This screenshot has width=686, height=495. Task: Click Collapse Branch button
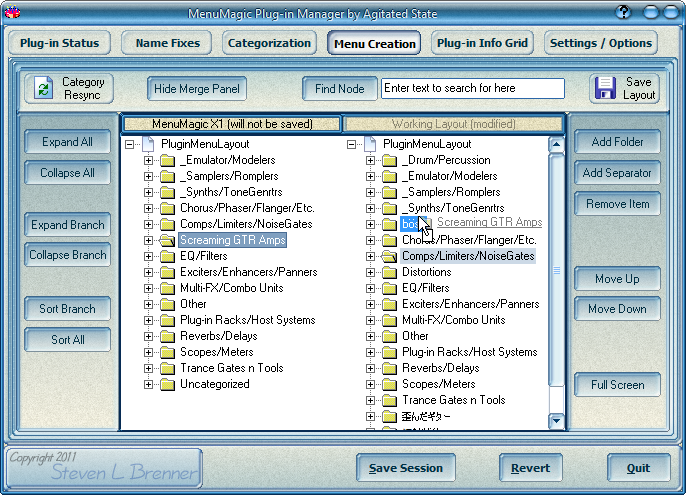coord(67,255)
